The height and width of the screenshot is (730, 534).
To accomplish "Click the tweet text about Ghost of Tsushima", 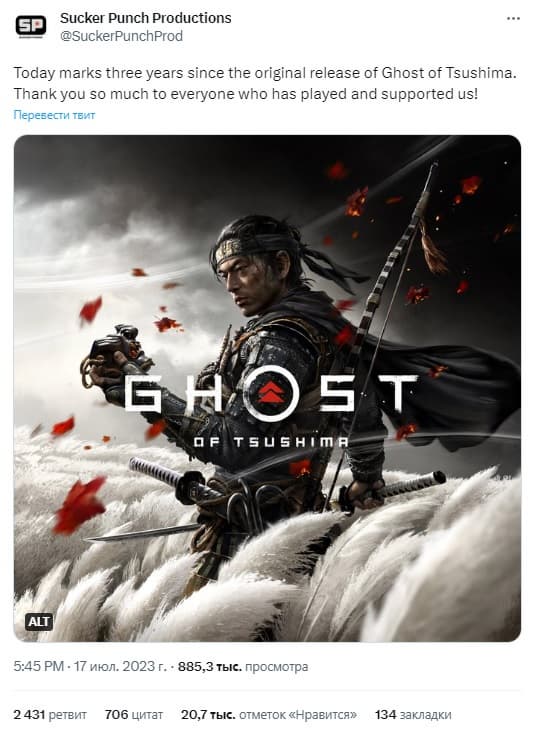I will (x=265, y=83).
